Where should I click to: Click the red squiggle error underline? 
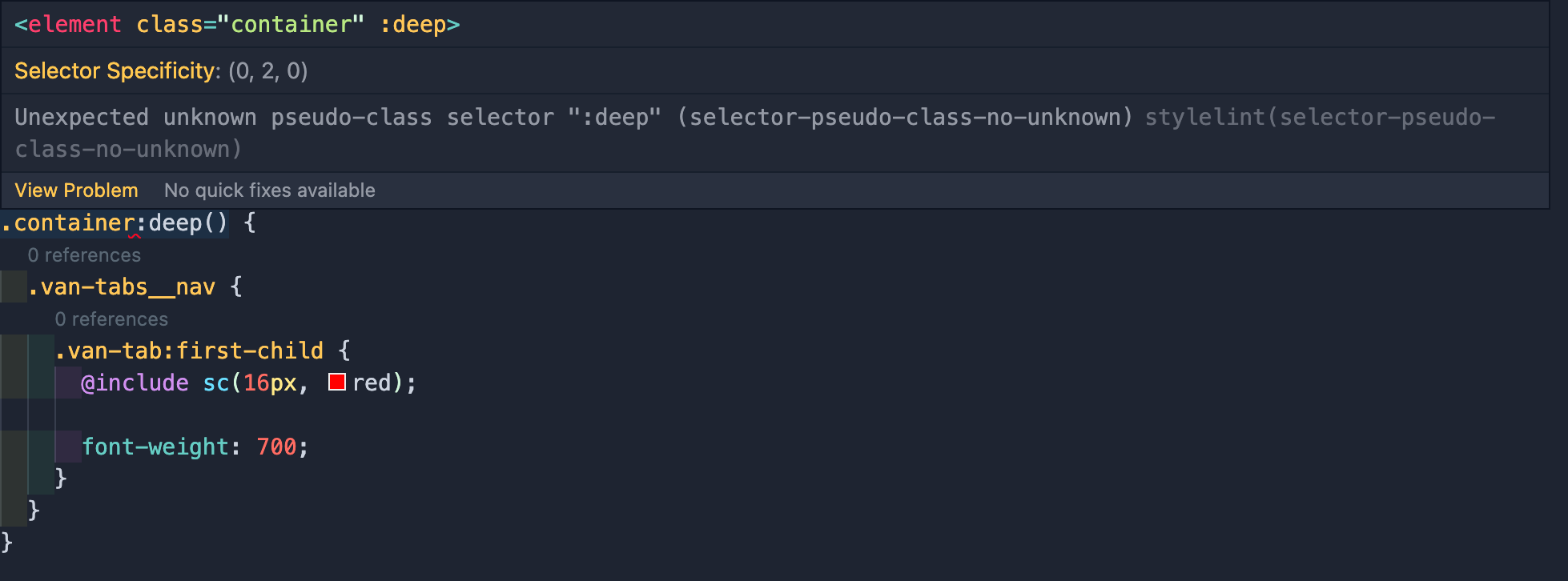click(x=135, y=236)
